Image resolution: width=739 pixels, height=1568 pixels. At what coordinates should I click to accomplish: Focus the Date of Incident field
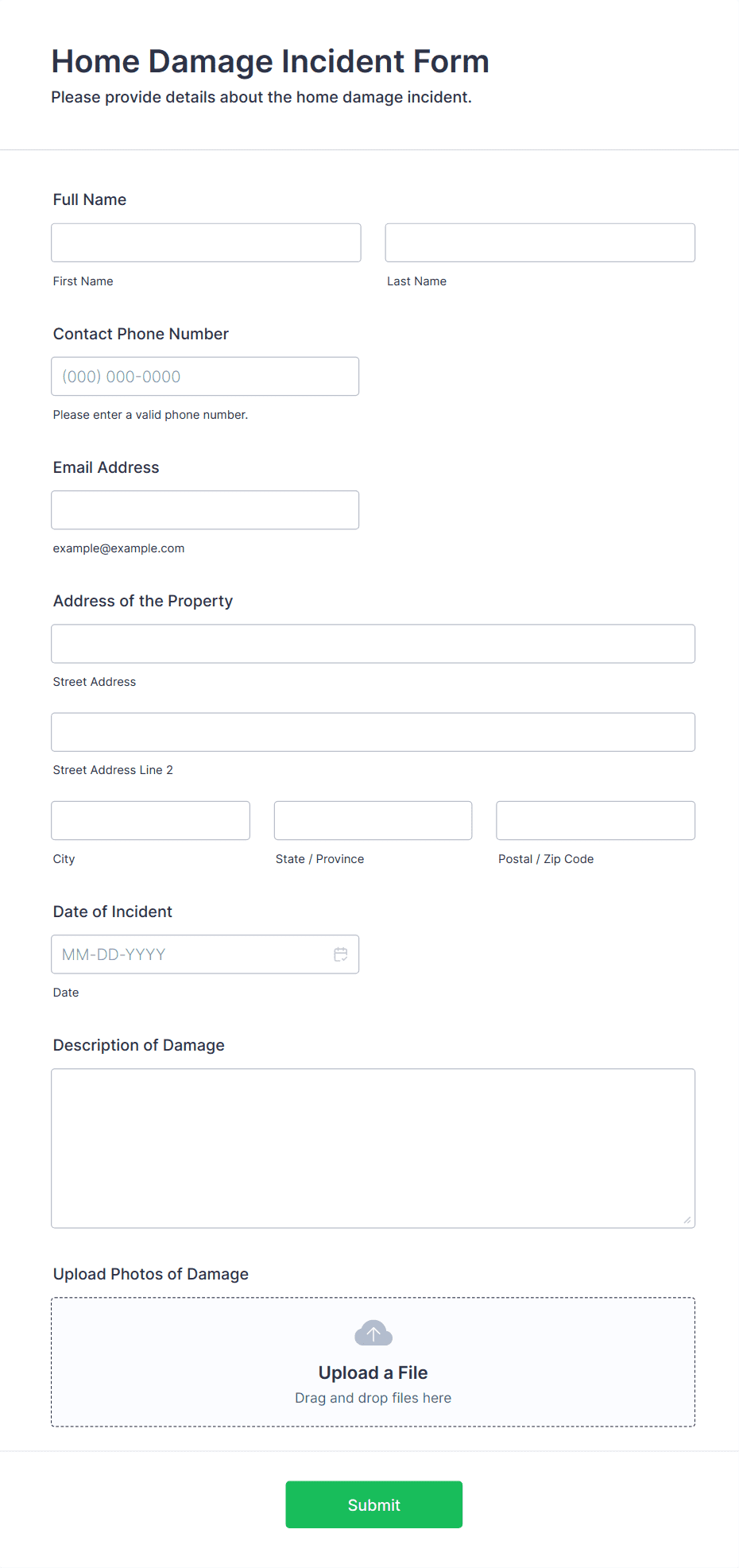tap(191, 954)
